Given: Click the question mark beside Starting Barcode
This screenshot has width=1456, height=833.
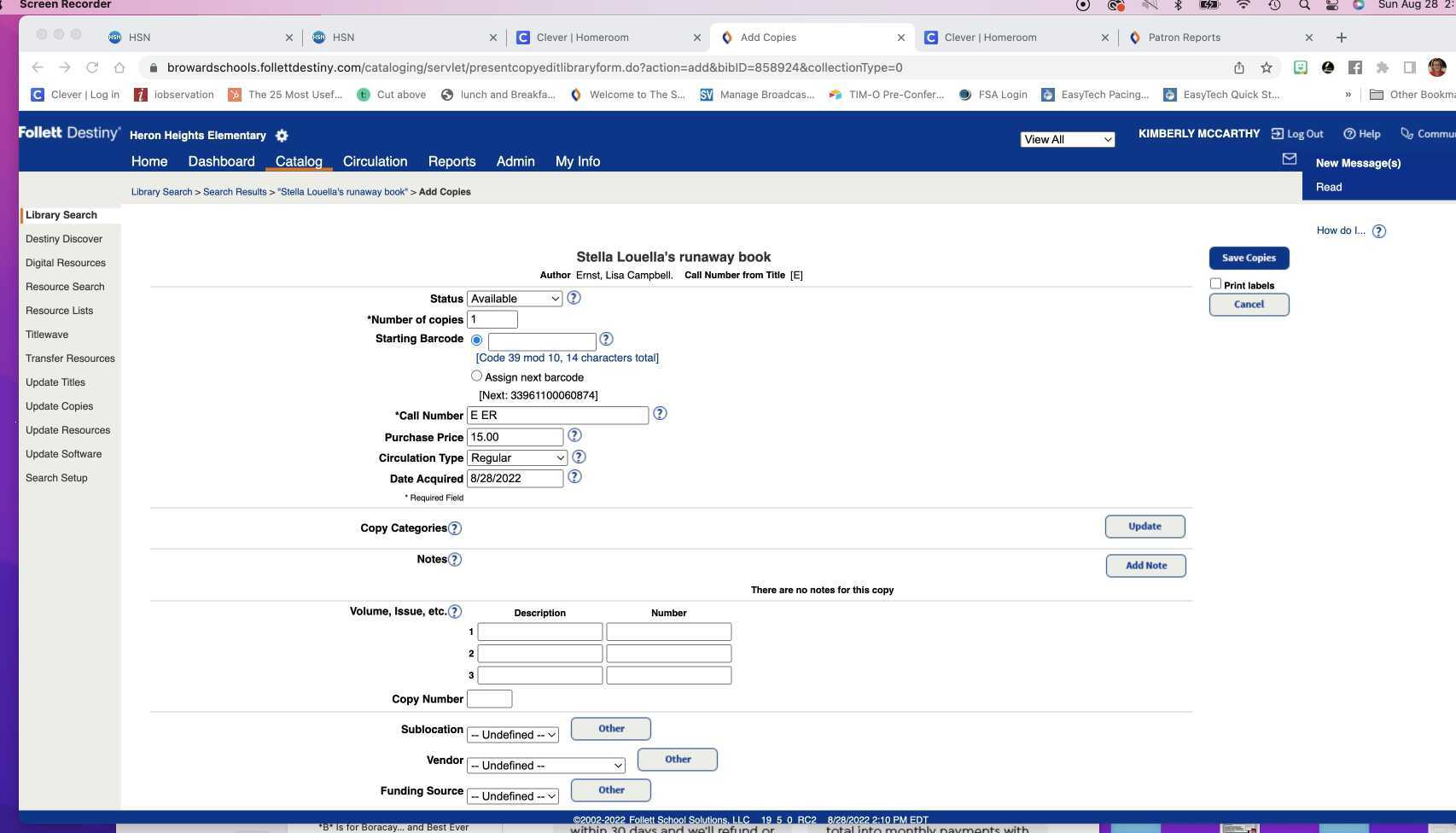Looking at the screenshot, I should pyautogui.click(x=606, y=339).
